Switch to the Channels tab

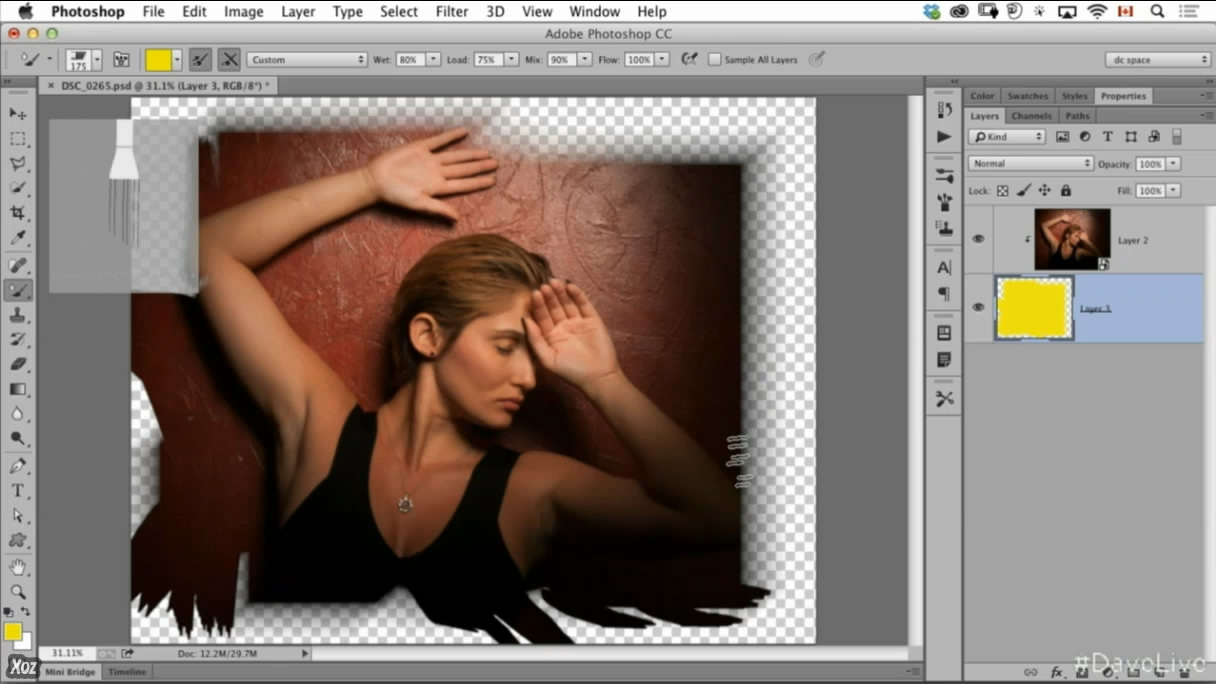1031,116
